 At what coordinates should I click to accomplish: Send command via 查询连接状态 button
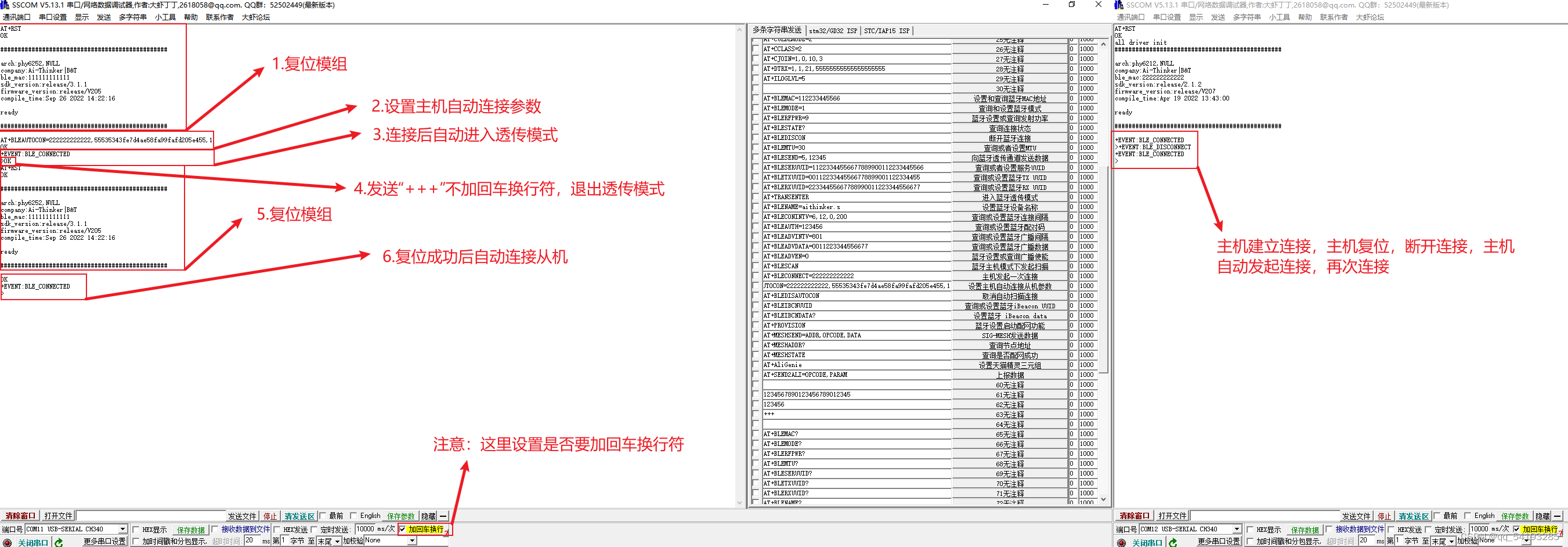1010,128
